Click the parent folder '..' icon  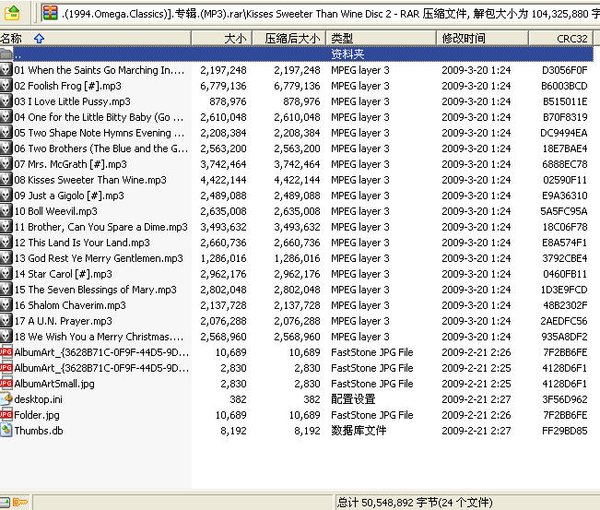coord(6,54)
